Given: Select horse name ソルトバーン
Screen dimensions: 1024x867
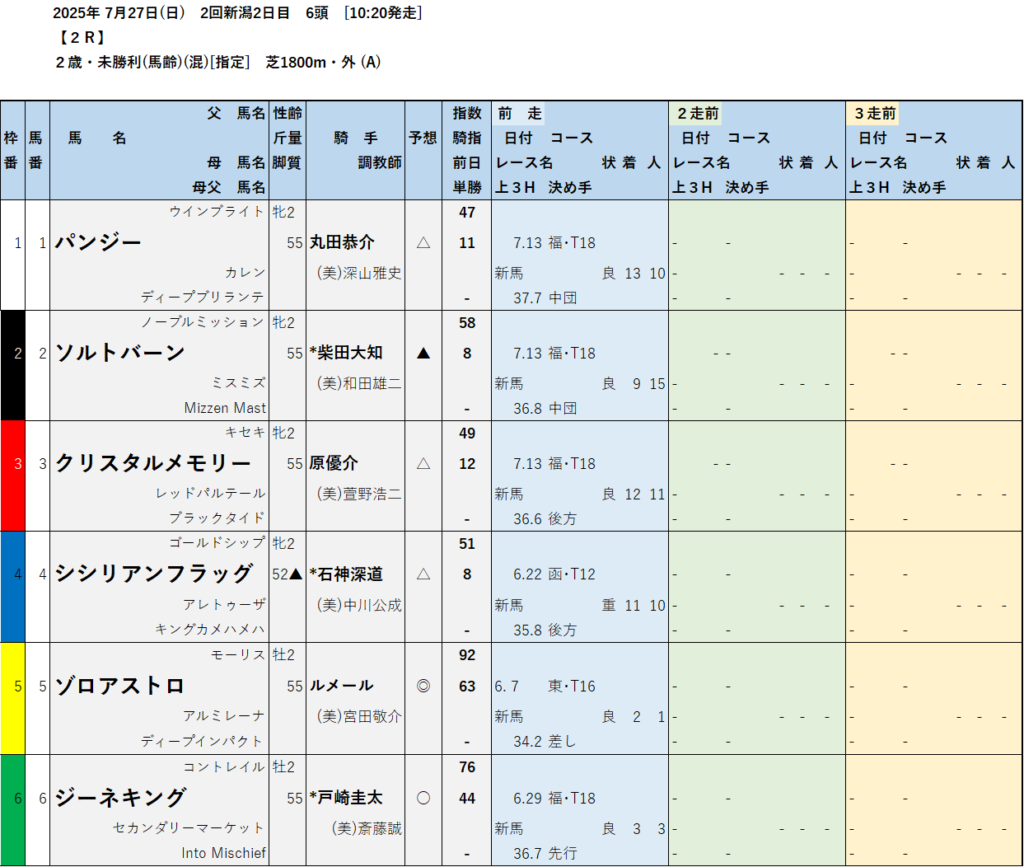Looking at the screenshot, I should point(120,353).
